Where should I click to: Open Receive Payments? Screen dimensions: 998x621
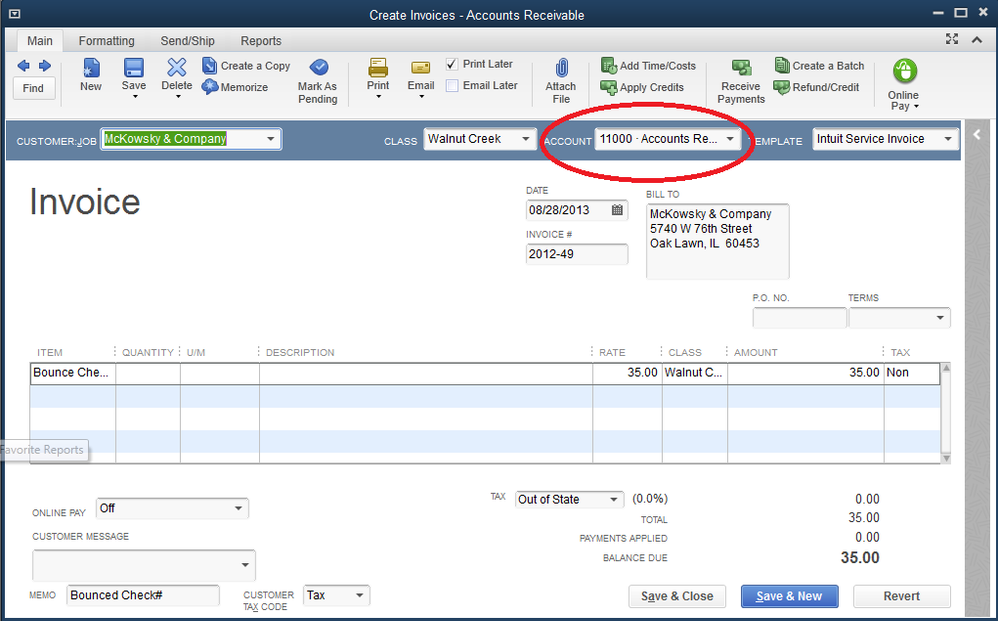[741, 81]
